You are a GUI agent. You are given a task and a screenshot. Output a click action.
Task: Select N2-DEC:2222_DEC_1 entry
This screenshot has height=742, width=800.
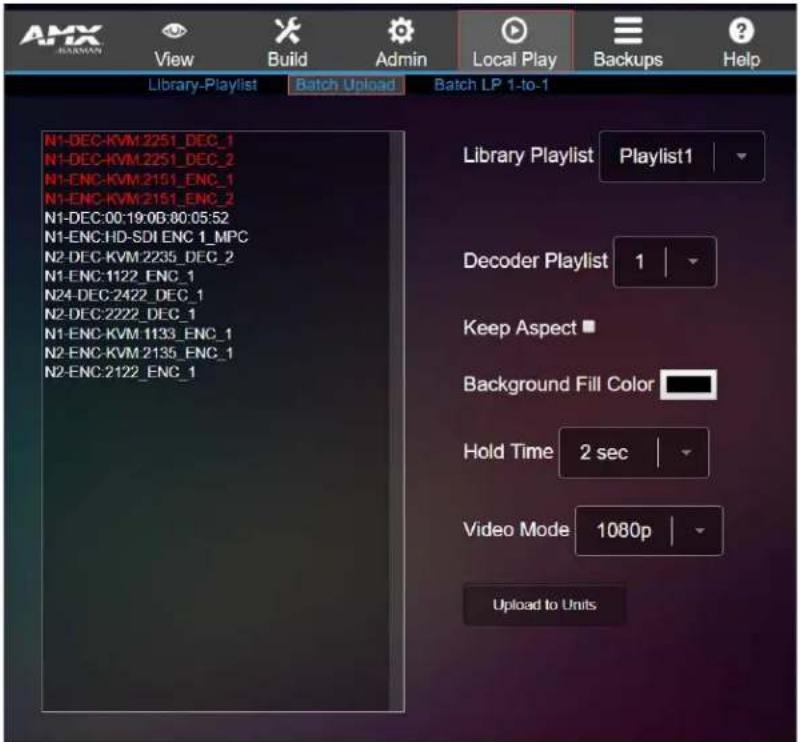(120, 314)
